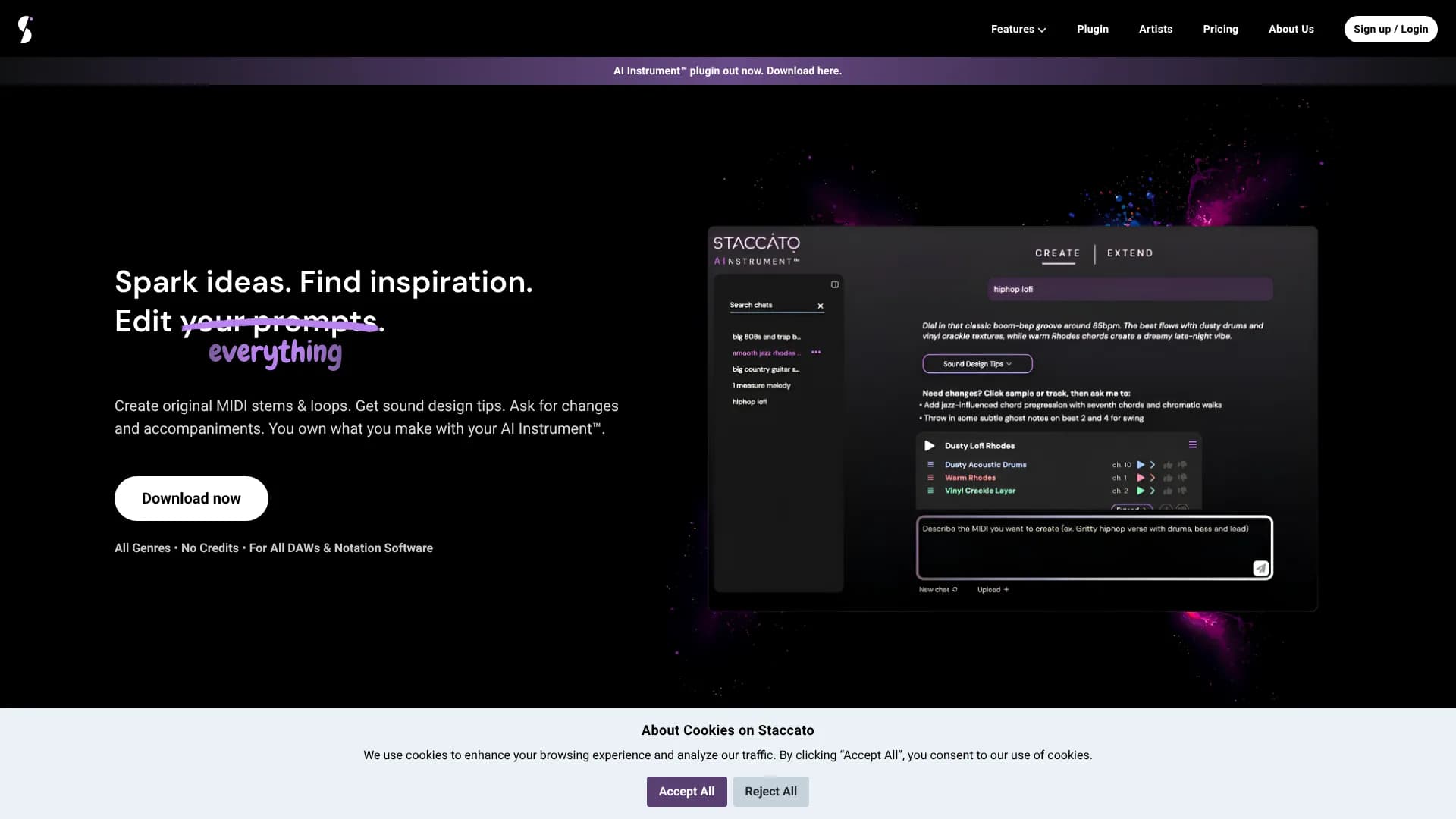Toggle playback on the Warm Rhodes track
Screen dimensions: 1456x819
[x=1141, y=478]
